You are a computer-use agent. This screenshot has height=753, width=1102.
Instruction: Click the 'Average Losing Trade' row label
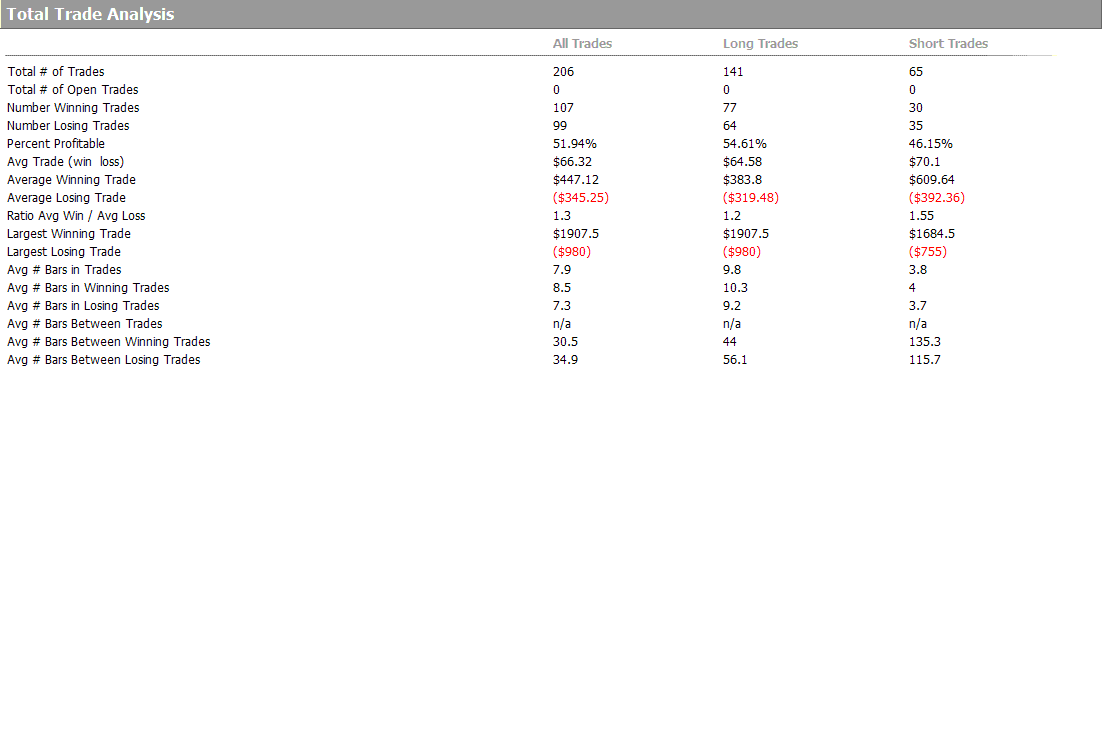pos(66,198)
